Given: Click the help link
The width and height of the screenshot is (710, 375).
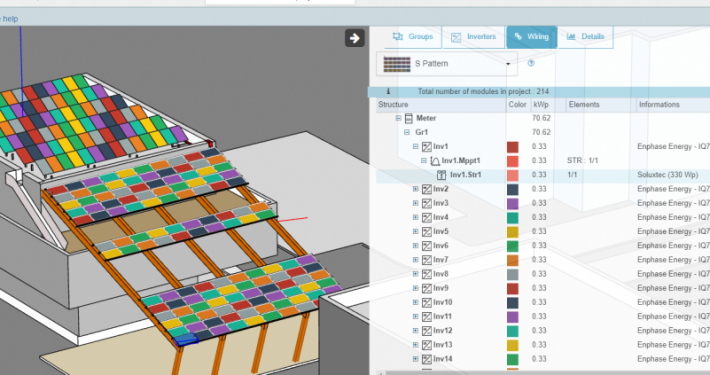Looking at the screenshot, I should (10, 19).
